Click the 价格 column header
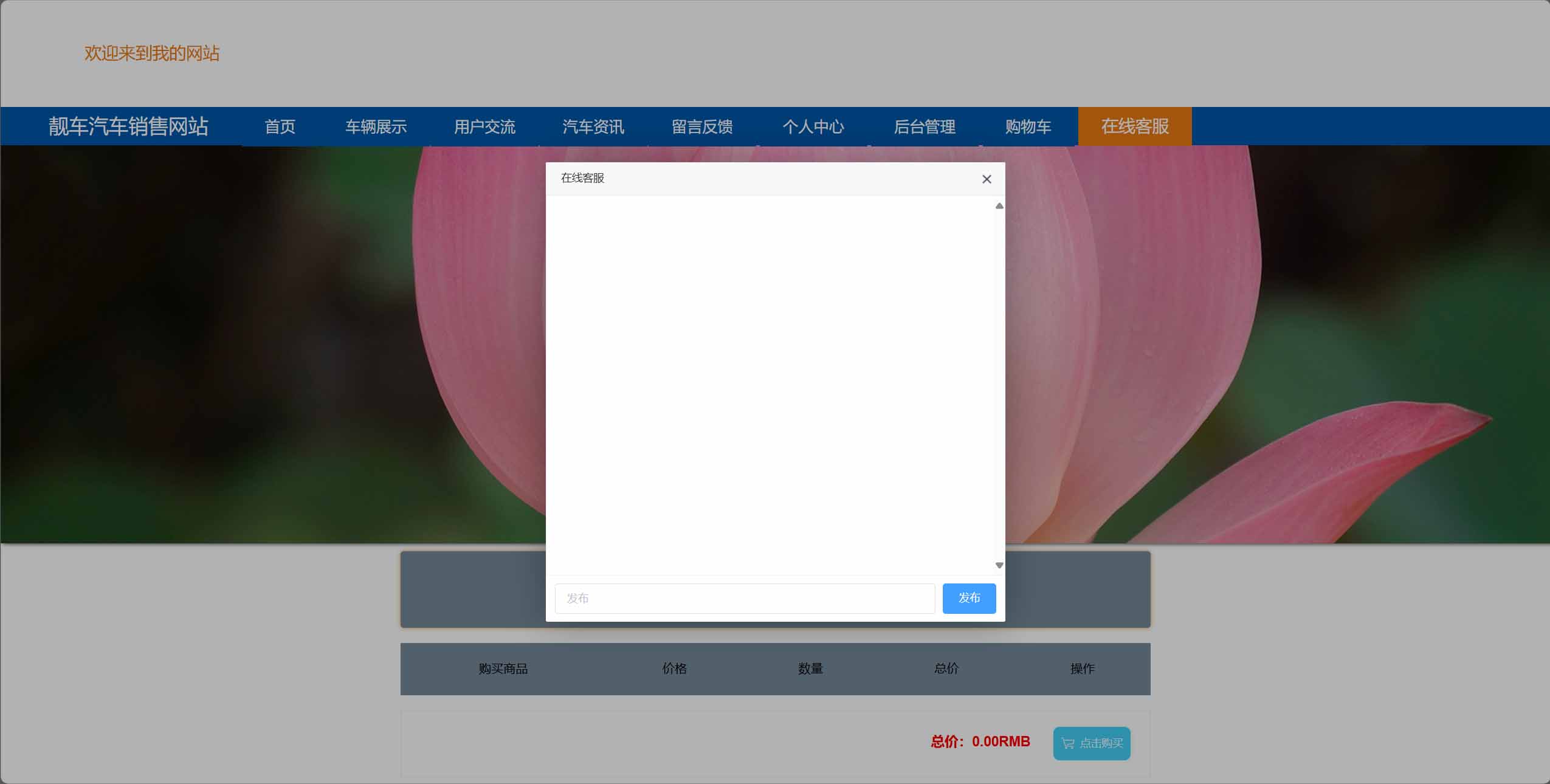 tap(674, 669)
